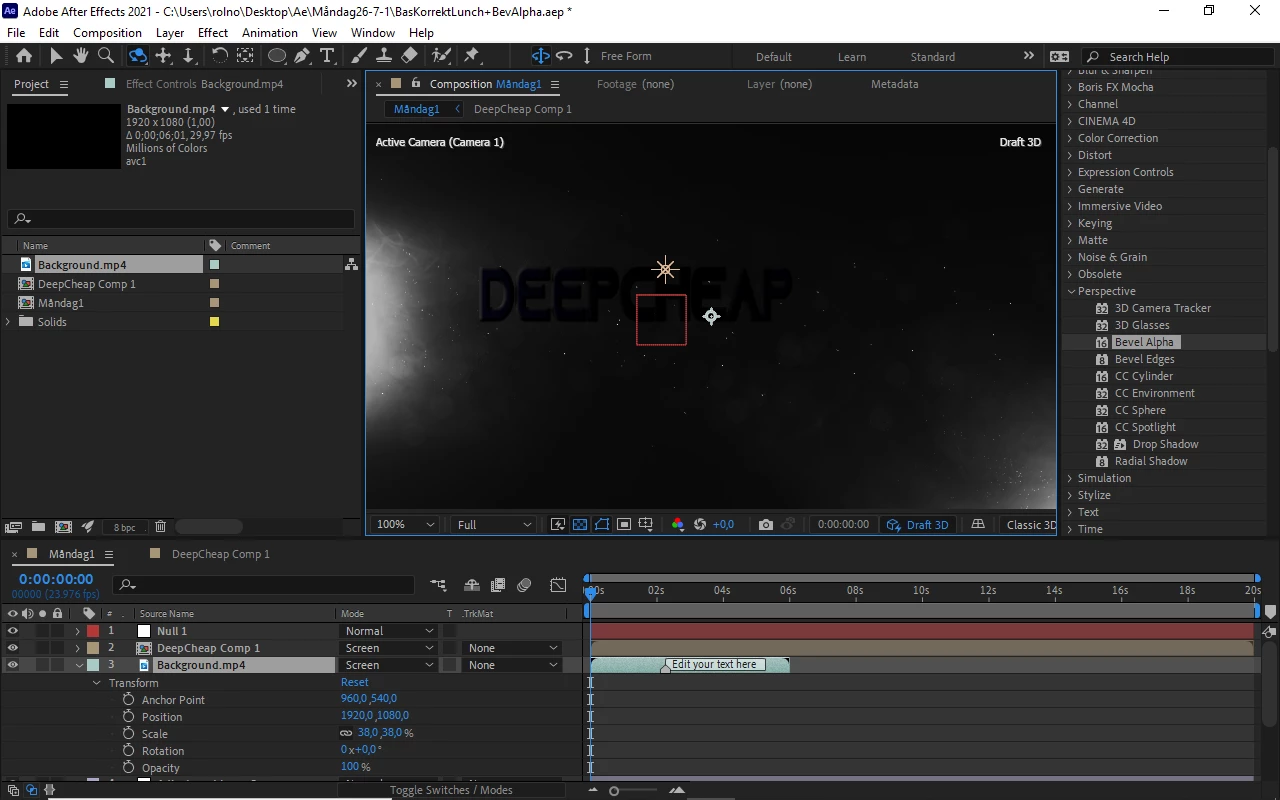Click the new composition icon in Project panel
1280x800 pixels.
click(63, 526)
